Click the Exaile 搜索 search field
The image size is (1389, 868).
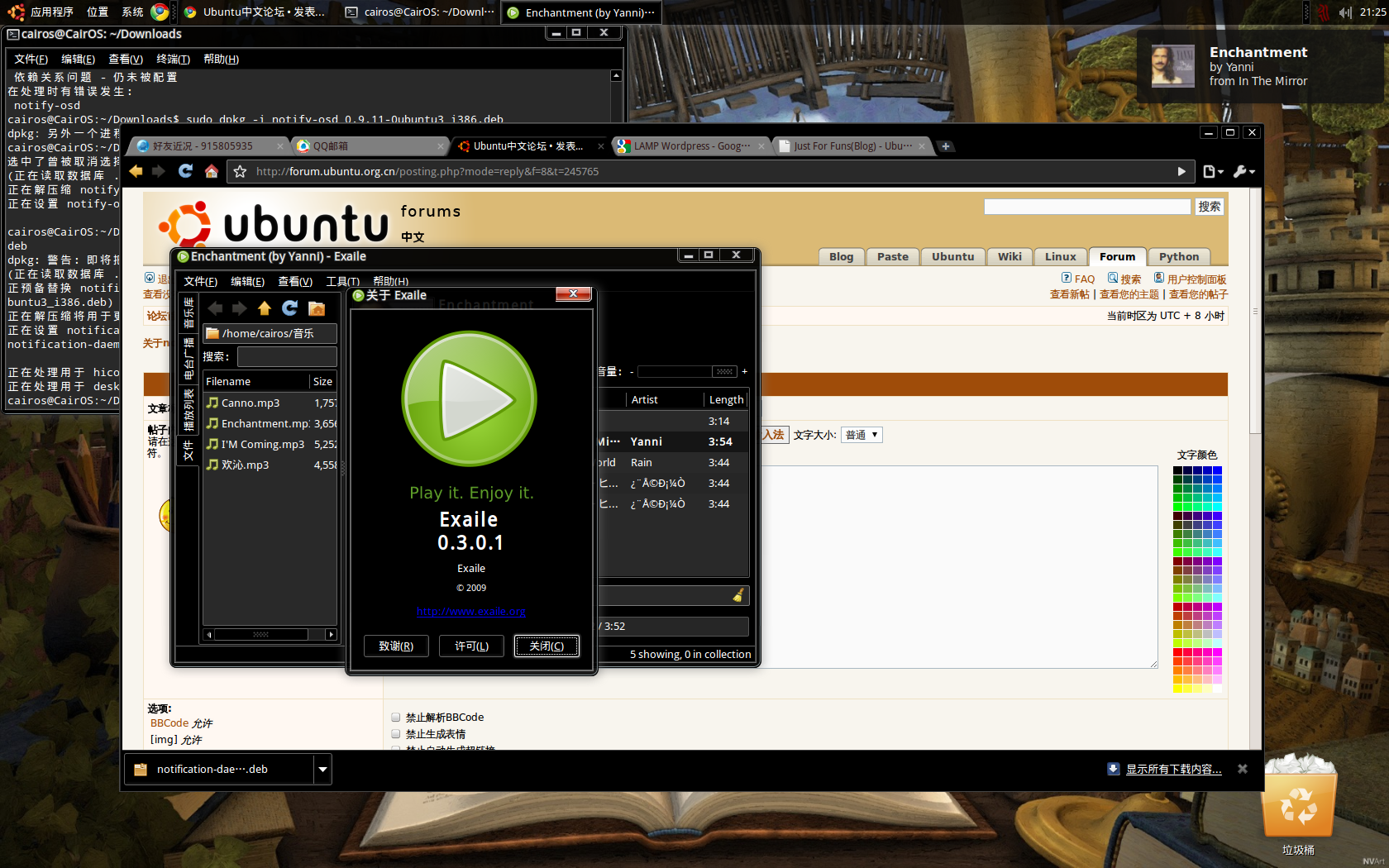(x=287, y=356)
